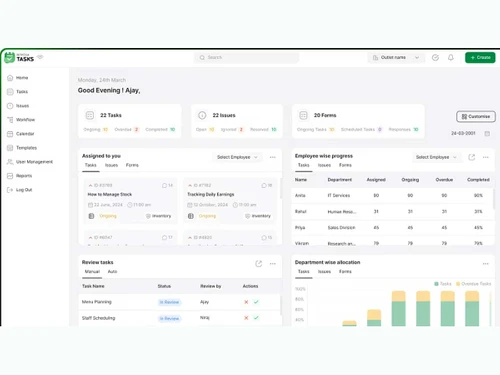Screen dimensions: 500x375
Task: Select Manual tab in Review tasks
Action: pyautogui.click(x=92, y=271)
